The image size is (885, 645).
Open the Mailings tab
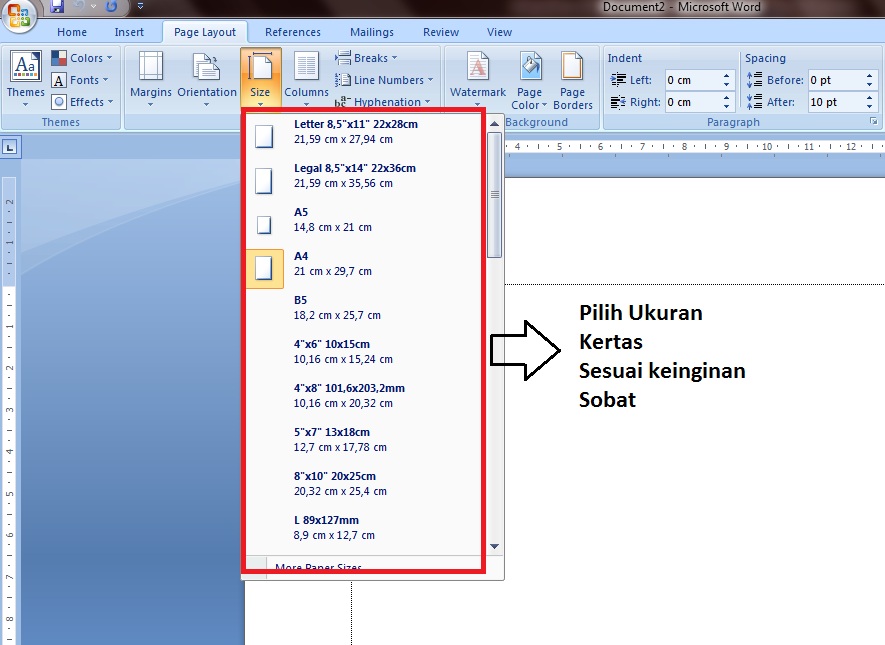coord(371,32)
